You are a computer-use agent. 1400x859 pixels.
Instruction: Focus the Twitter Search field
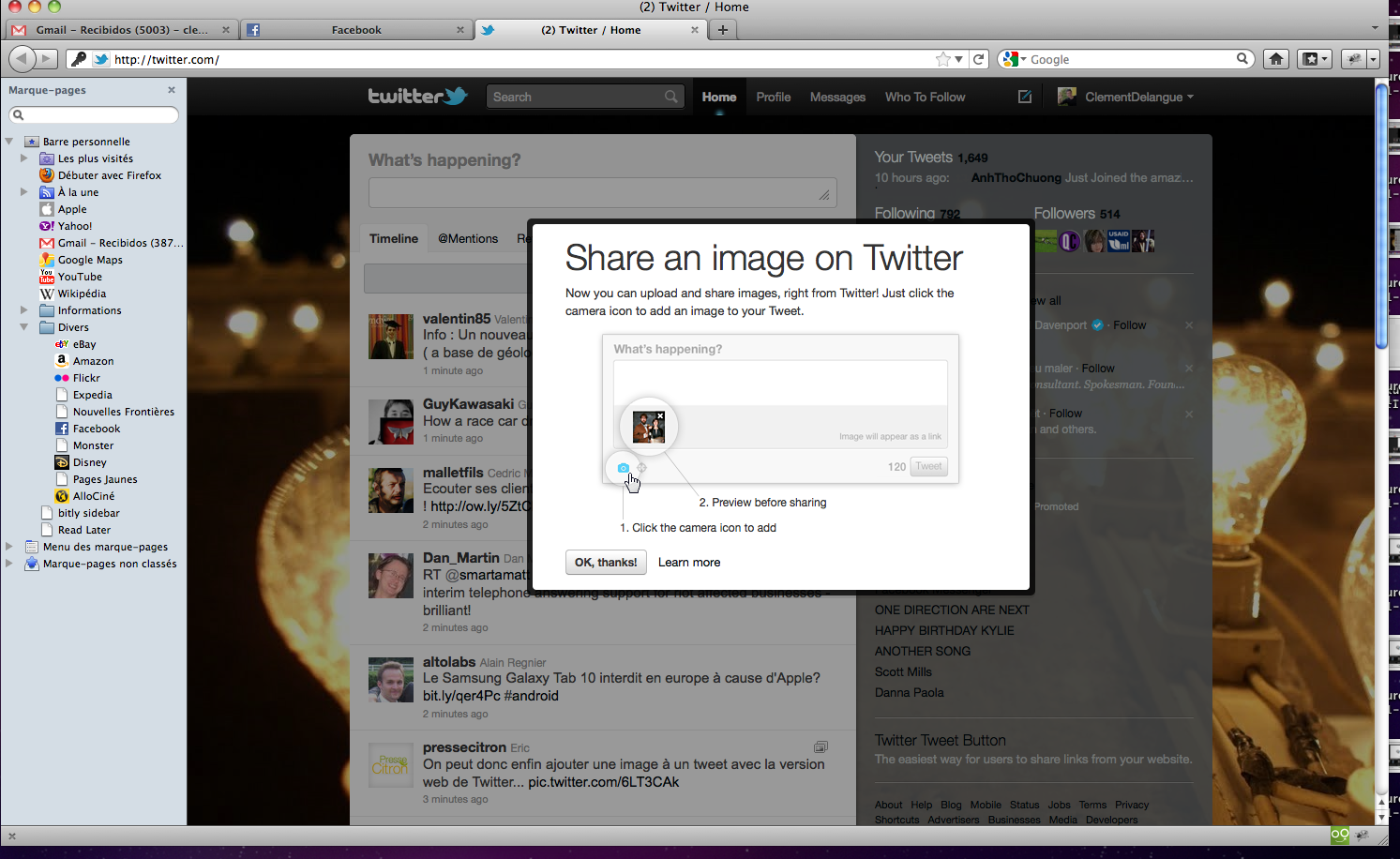583,97
